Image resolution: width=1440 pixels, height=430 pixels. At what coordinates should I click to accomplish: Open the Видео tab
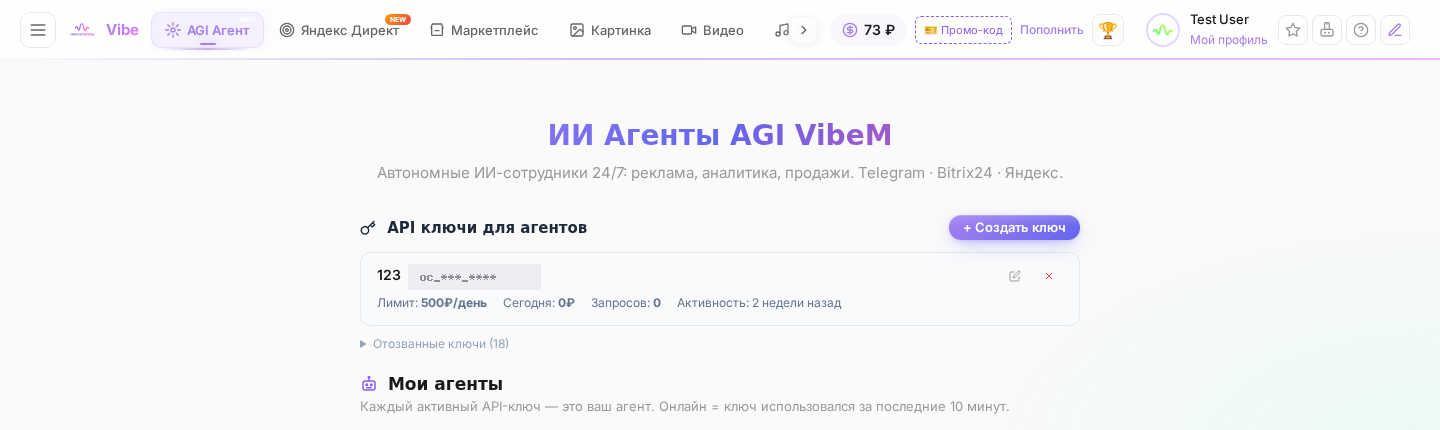(x=713, y=30)
